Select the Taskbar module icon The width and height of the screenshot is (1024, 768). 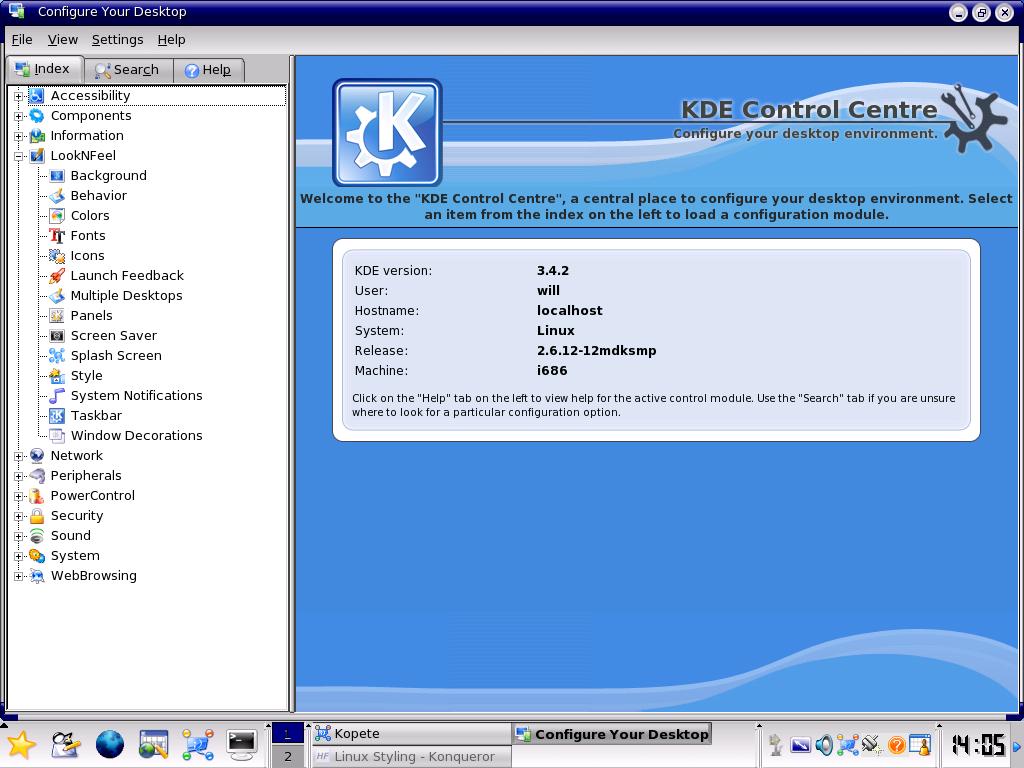[57, 416]
